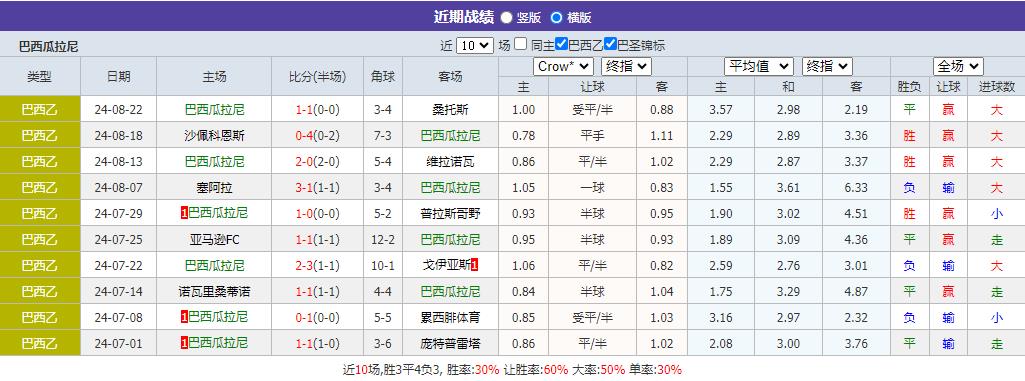Click the red card badge beside 戈伊亚斯
This screenshot has height=381, width=1025.
click(475, 265)
